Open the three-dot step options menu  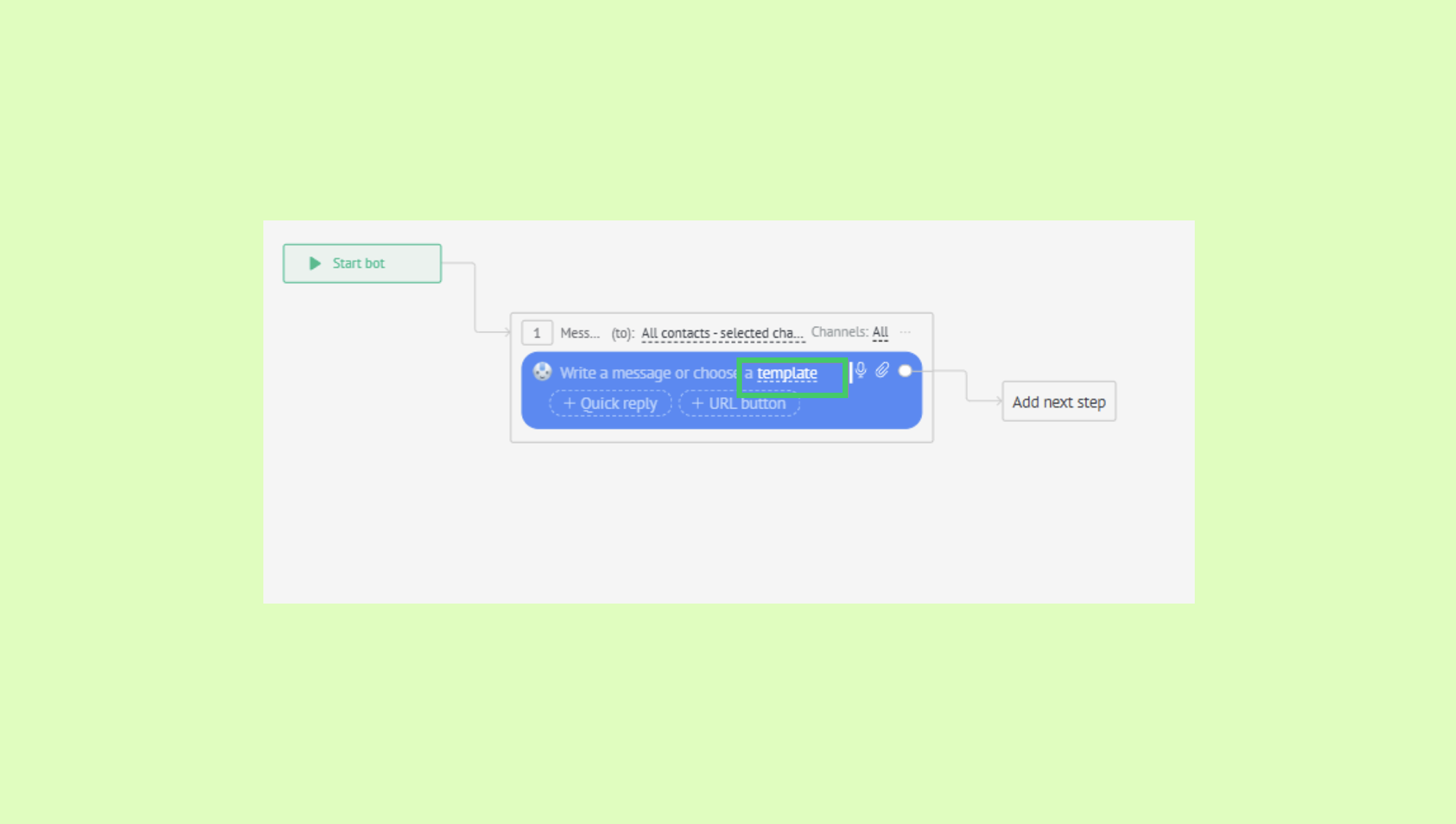click(x=905, y=332)
